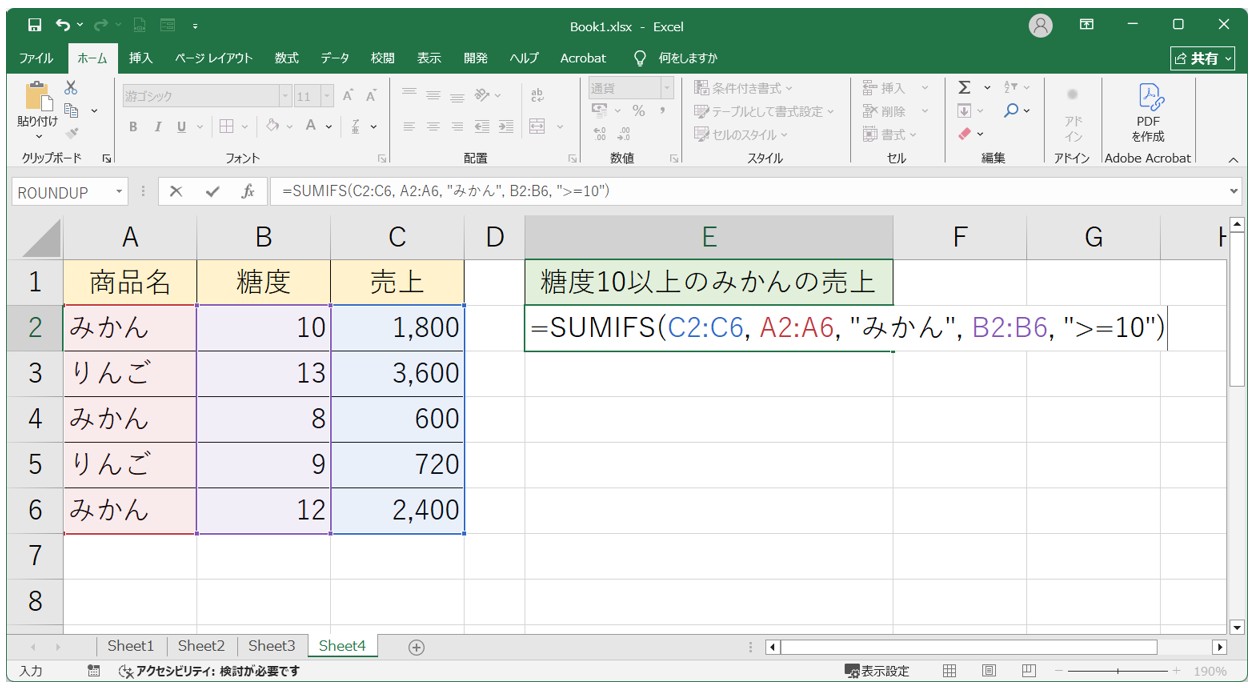1254x688 pixels.
Task: Add a new sheet with the plus icon
Action: pyautogui.click(x=417, y=647)
